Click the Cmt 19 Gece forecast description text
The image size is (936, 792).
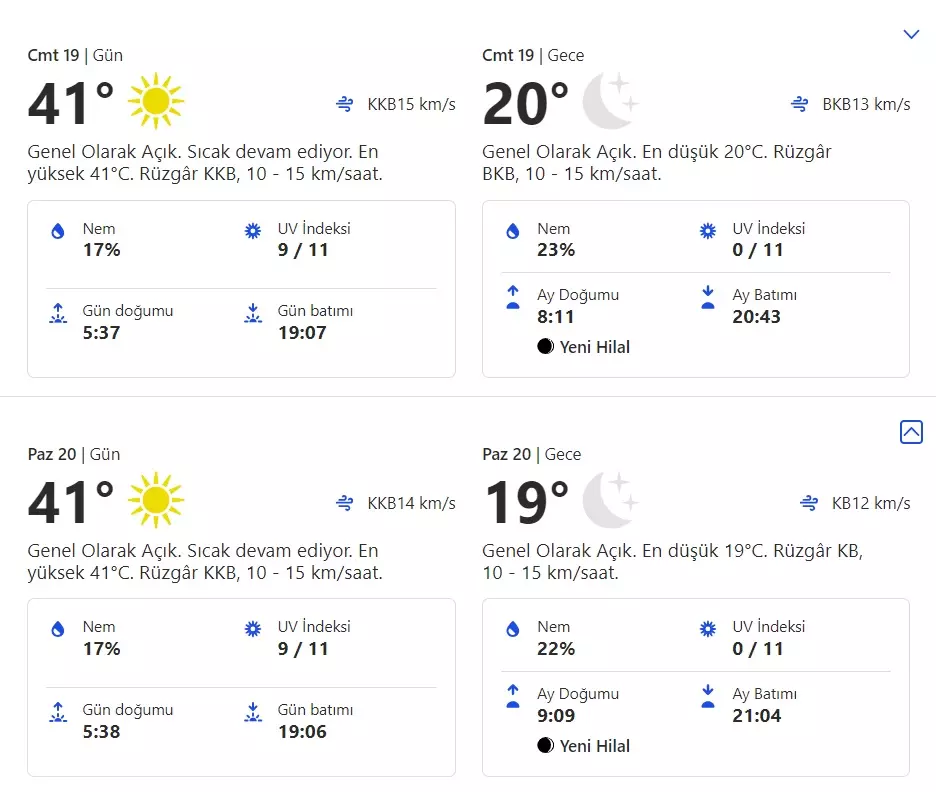(657, 163)
